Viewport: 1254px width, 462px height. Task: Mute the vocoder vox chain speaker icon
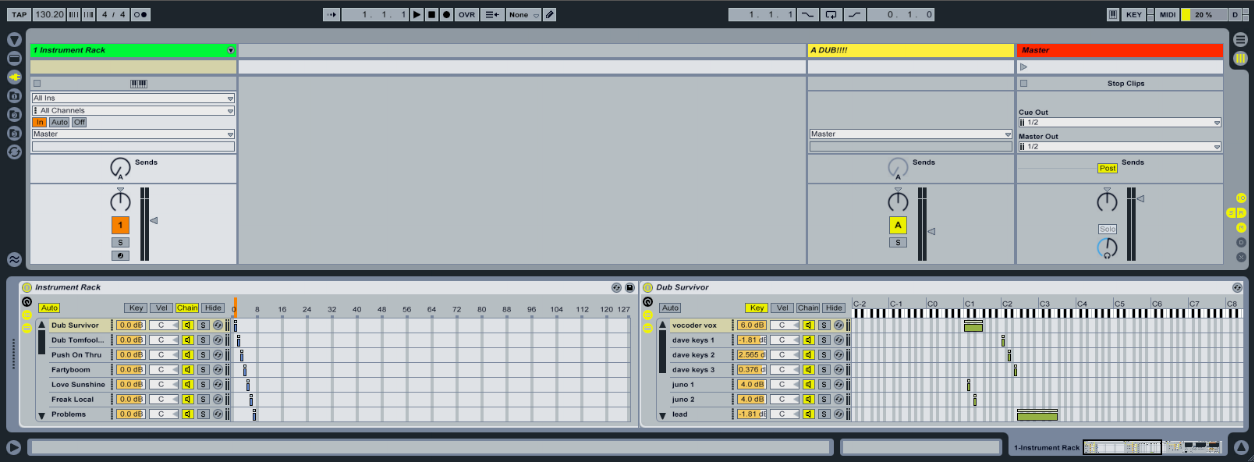point(808,325)
